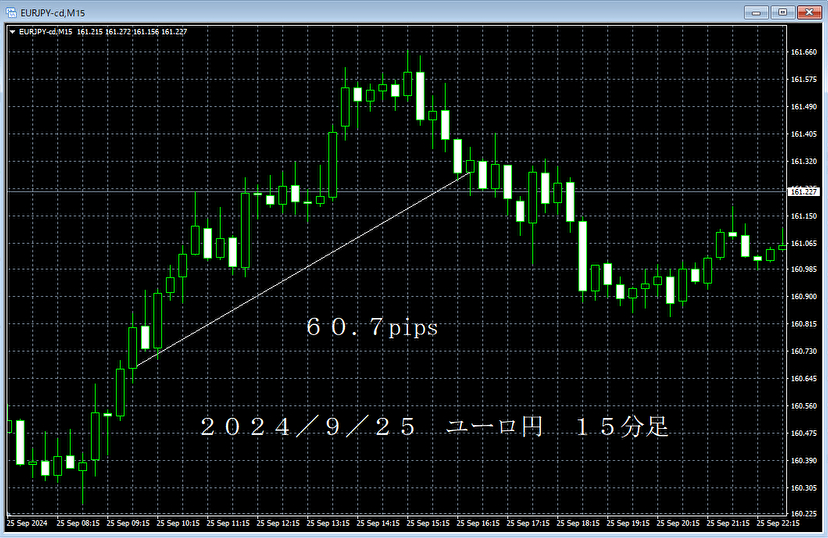Click the 161.320 price axis label
The height and width of the screenshot is (538, 828).
(x=804, y=162)
